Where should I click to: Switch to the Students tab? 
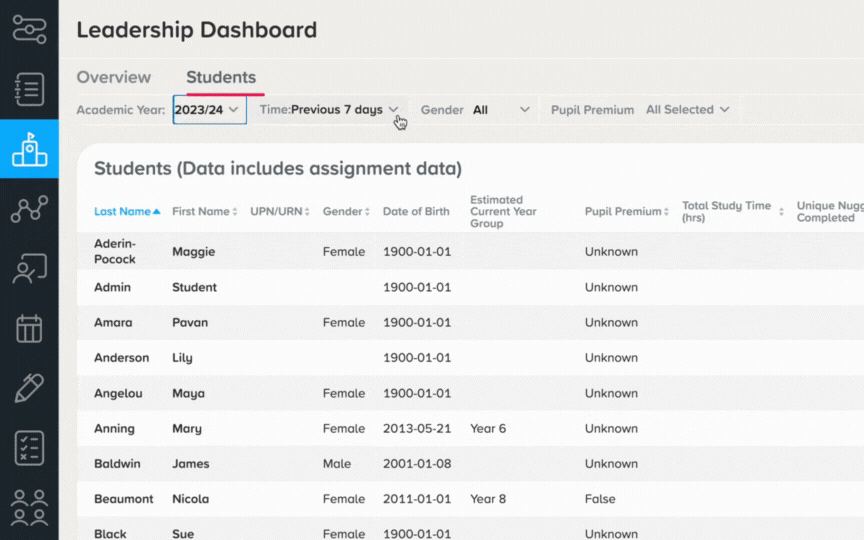click(221, 77)
